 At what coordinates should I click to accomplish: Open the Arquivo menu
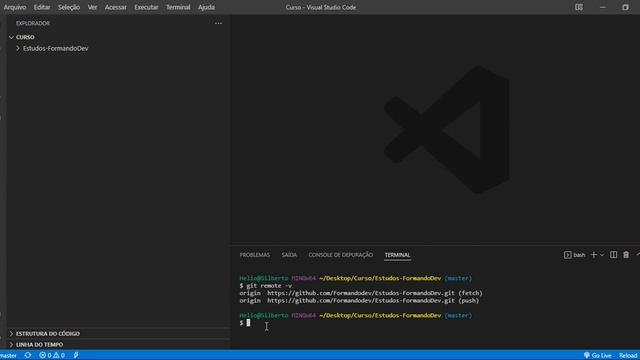pyautogui.click(x=15, y=7)
